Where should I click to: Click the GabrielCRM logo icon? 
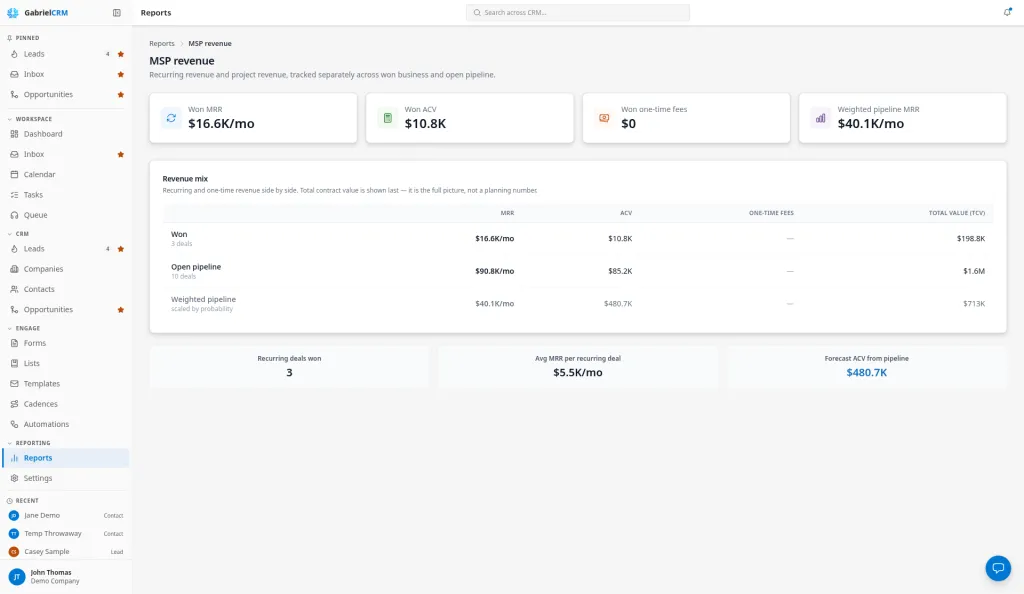(x=12, y=12)
